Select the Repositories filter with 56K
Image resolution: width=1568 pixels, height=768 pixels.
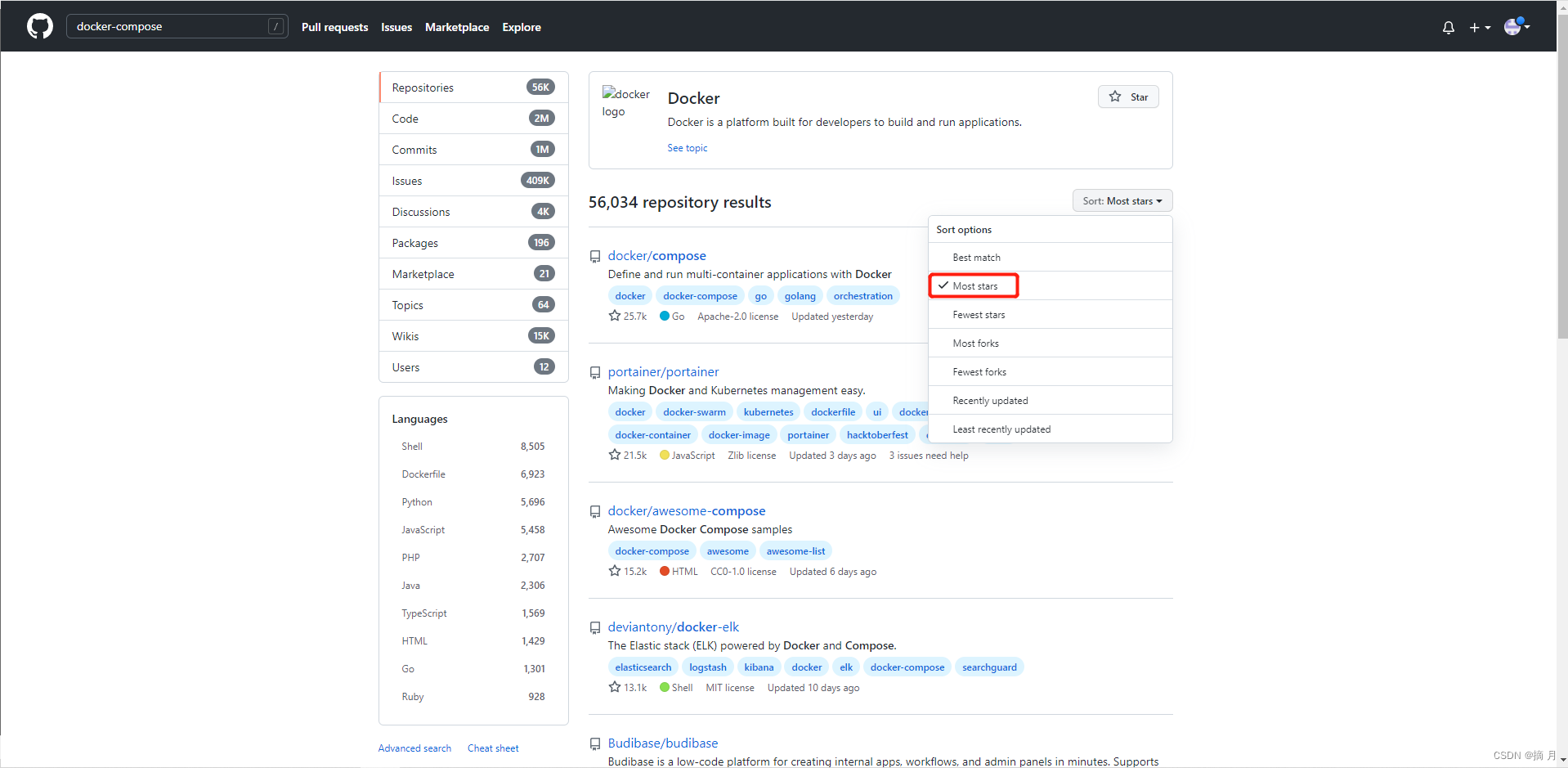click(x=474, y=88)
